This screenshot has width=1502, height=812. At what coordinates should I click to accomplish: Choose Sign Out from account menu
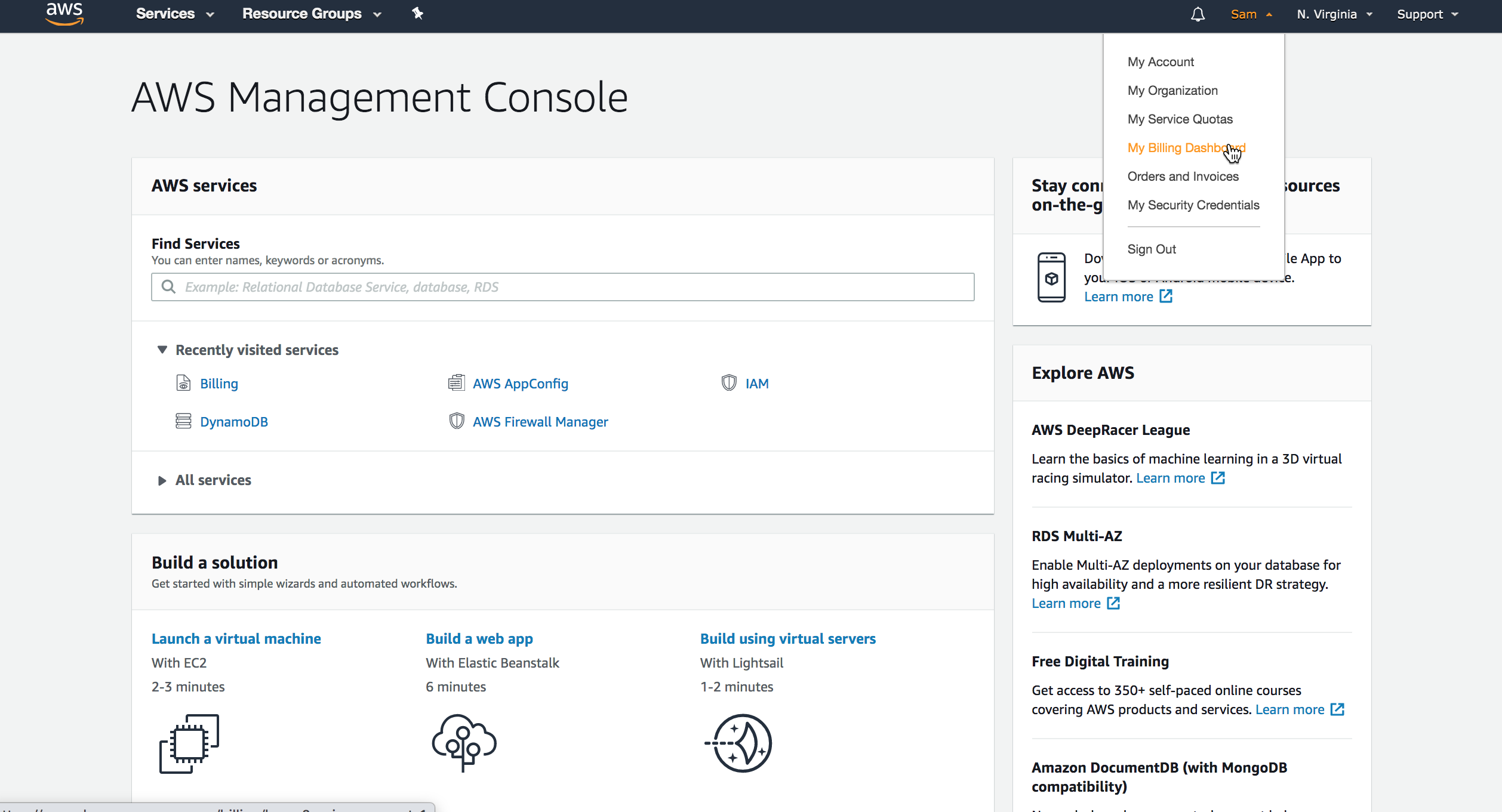coord(1152,249)
